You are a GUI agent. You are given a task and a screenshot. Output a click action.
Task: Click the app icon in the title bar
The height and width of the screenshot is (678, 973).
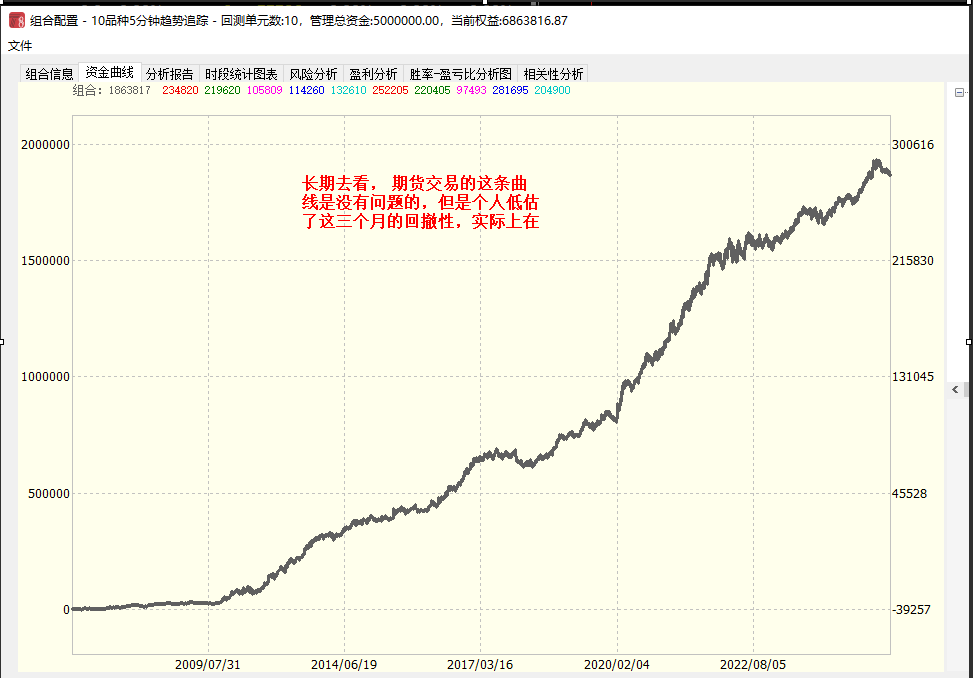[x=17, y=20]
